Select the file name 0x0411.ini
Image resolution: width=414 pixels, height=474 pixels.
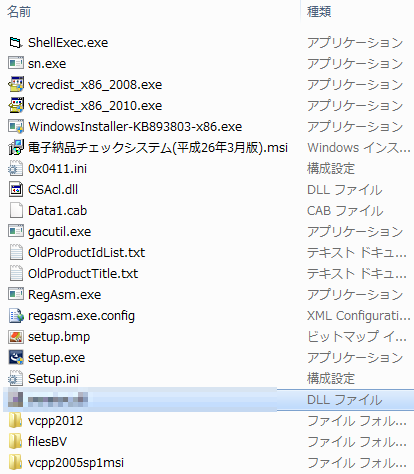57,169
